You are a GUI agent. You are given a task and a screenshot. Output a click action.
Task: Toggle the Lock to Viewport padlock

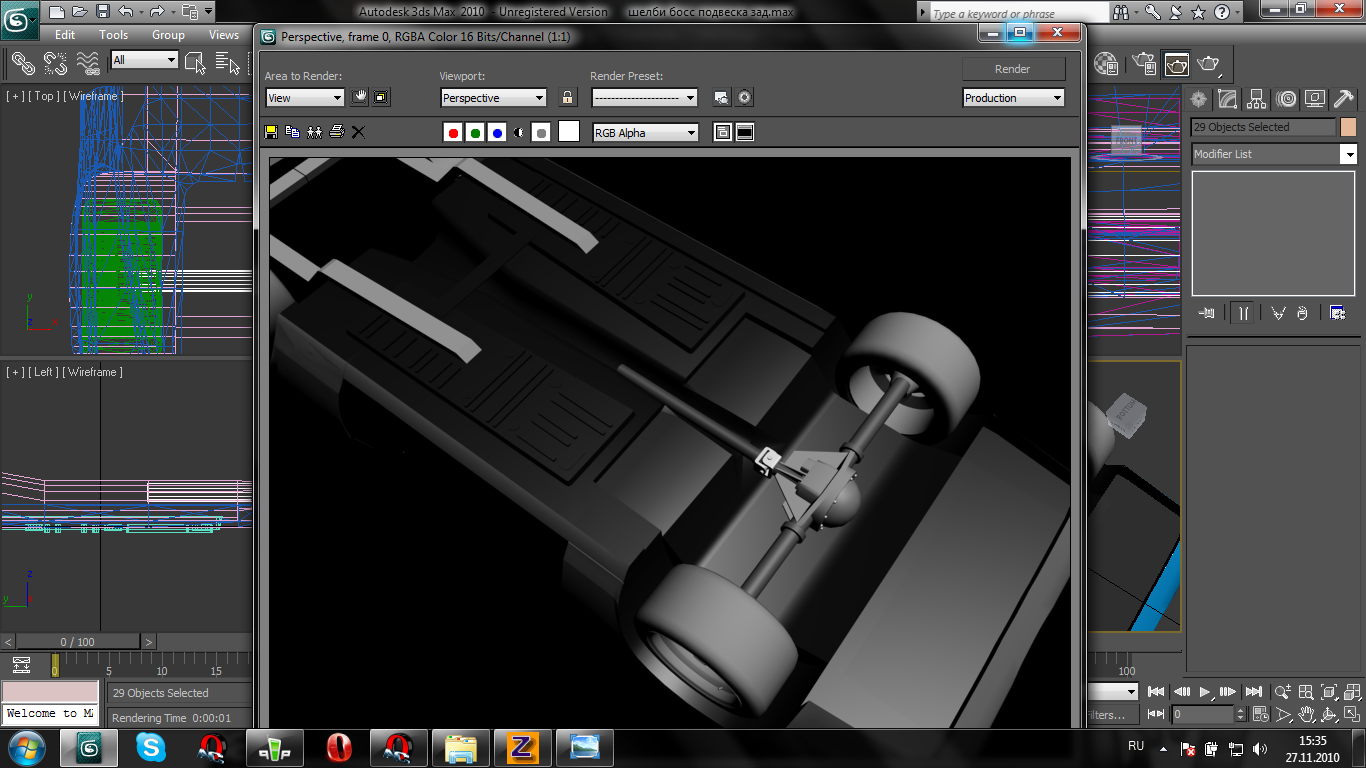[x=568, y=98]
